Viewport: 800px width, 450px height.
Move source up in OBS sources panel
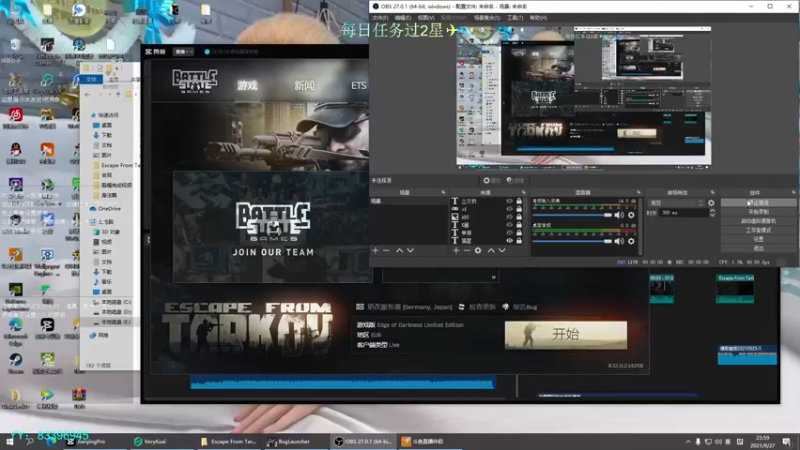[491, 251]
